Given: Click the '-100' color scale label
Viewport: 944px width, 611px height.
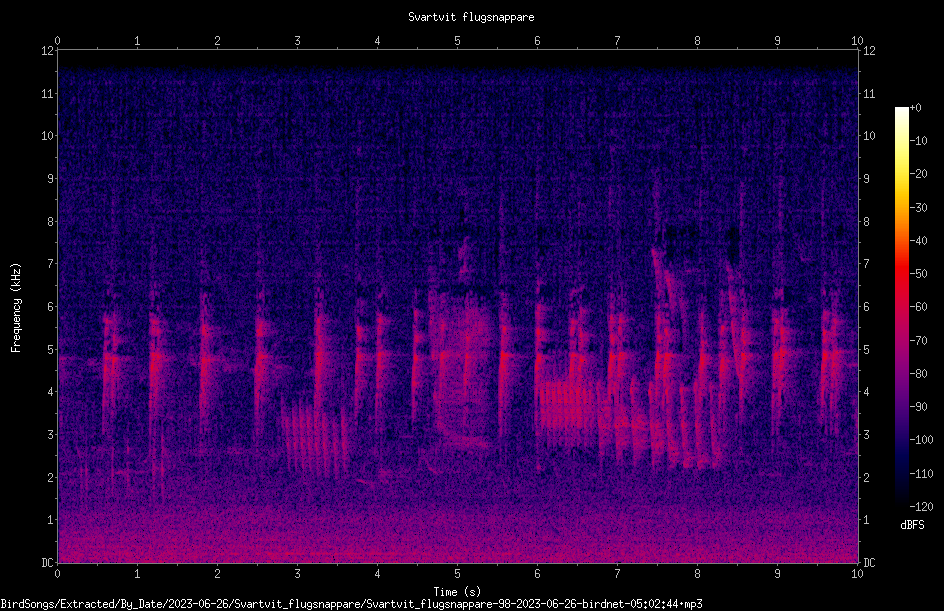Looking at the screenshot, I should (922, 440).
